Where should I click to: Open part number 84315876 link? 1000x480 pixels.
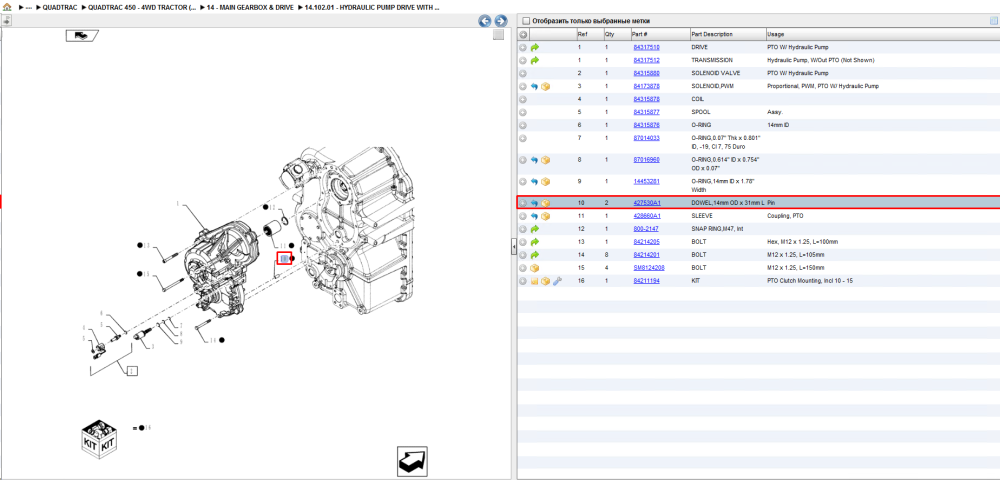point(646,125)
